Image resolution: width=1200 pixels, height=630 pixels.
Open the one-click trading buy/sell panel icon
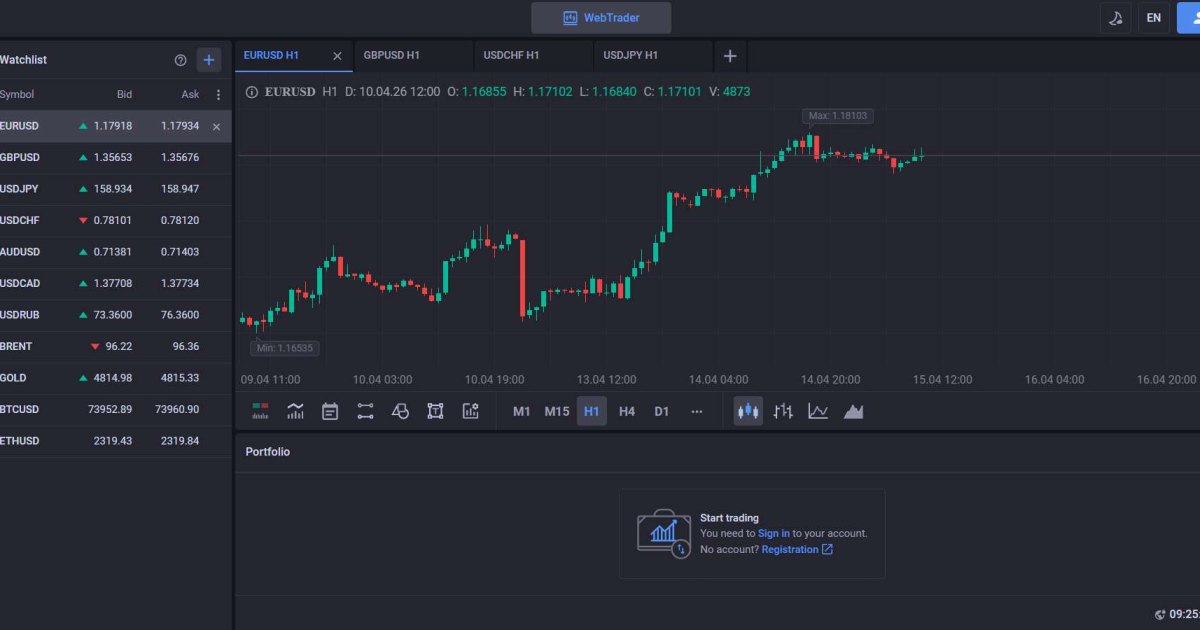coord(260,411)
